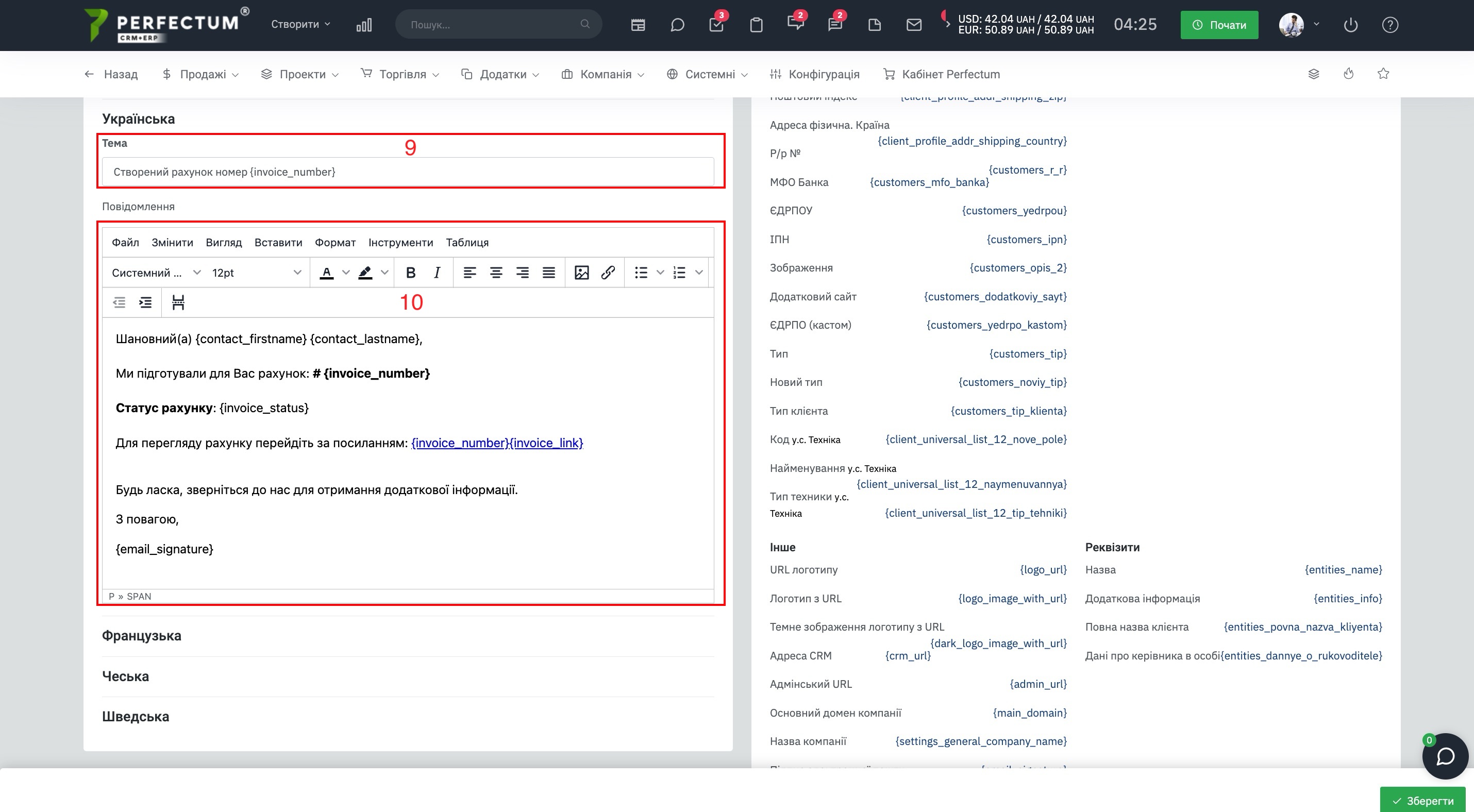Screen dimensions: 1474x812
Task: Open the Вставити editor menu
Action: click(278, 243)
